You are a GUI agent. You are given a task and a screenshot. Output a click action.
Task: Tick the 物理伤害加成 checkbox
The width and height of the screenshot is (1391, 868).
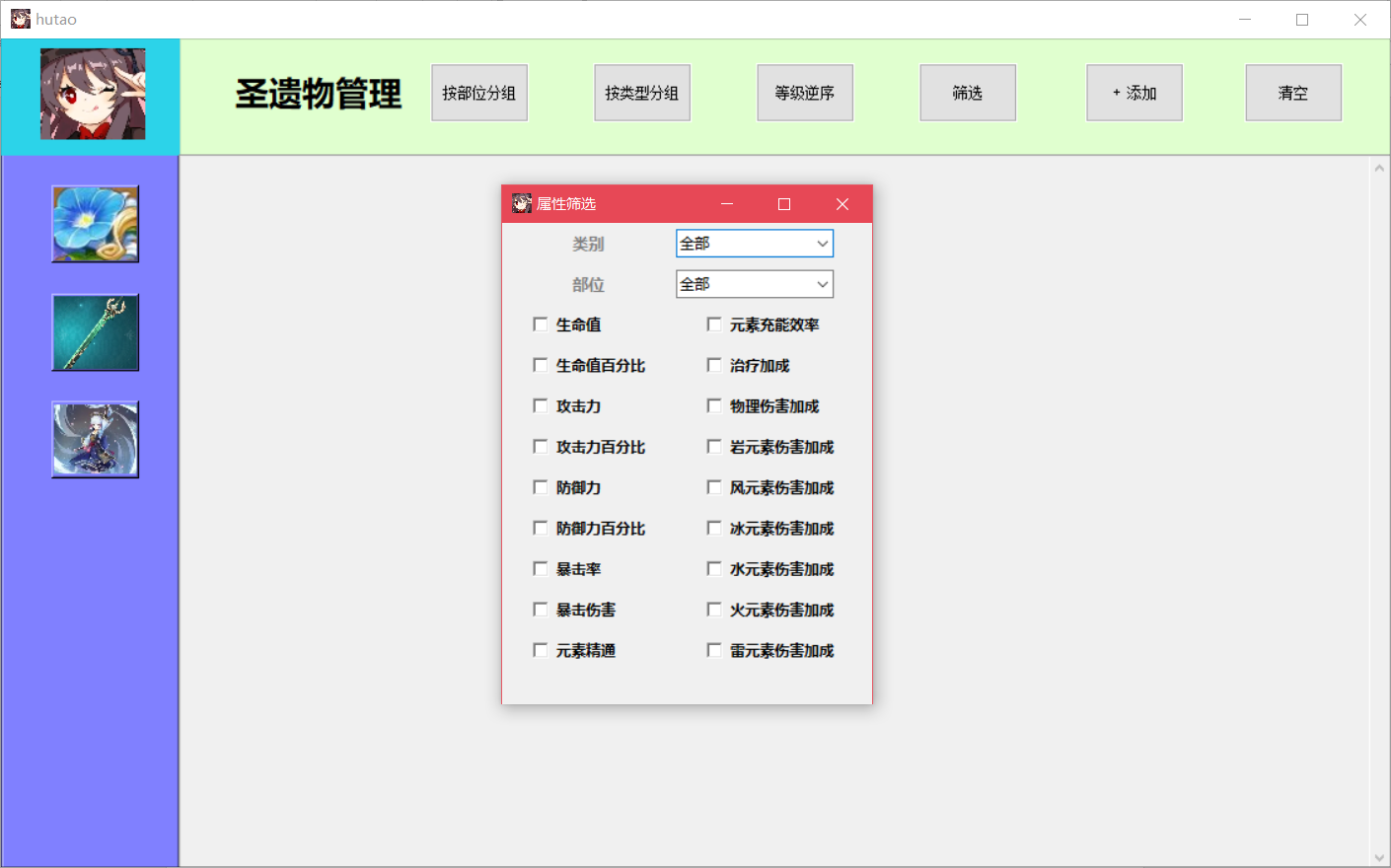click(x=714, y=405)
